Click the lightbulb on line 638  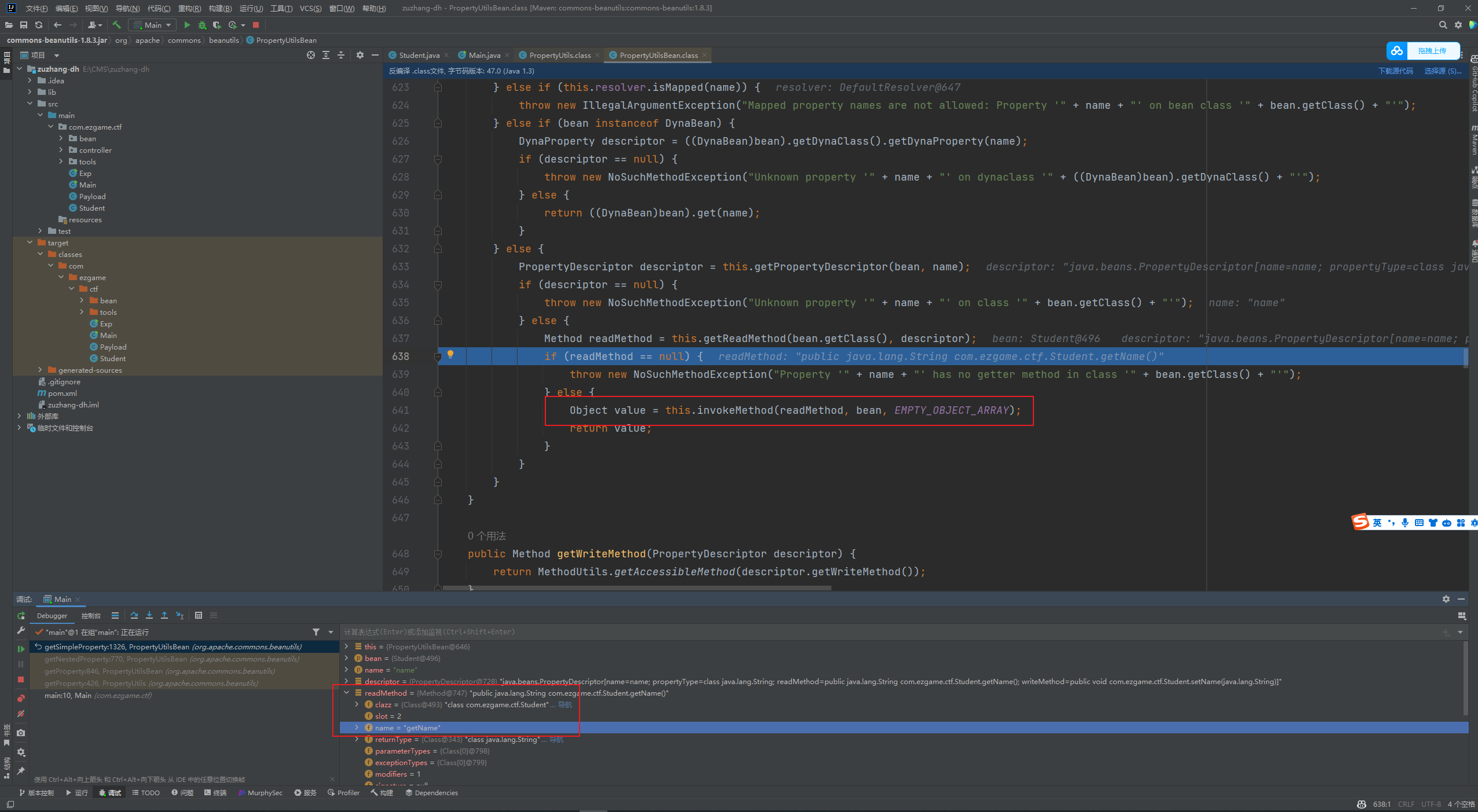point(450,354)
